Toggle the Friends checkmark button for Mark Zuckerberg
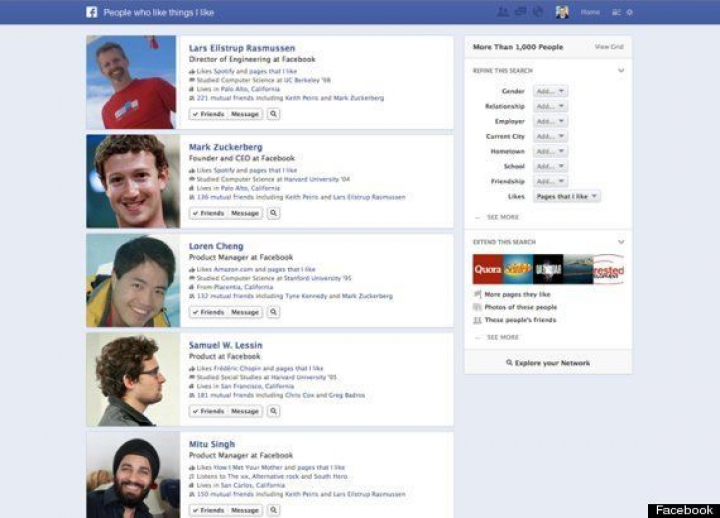 point(208,213)
